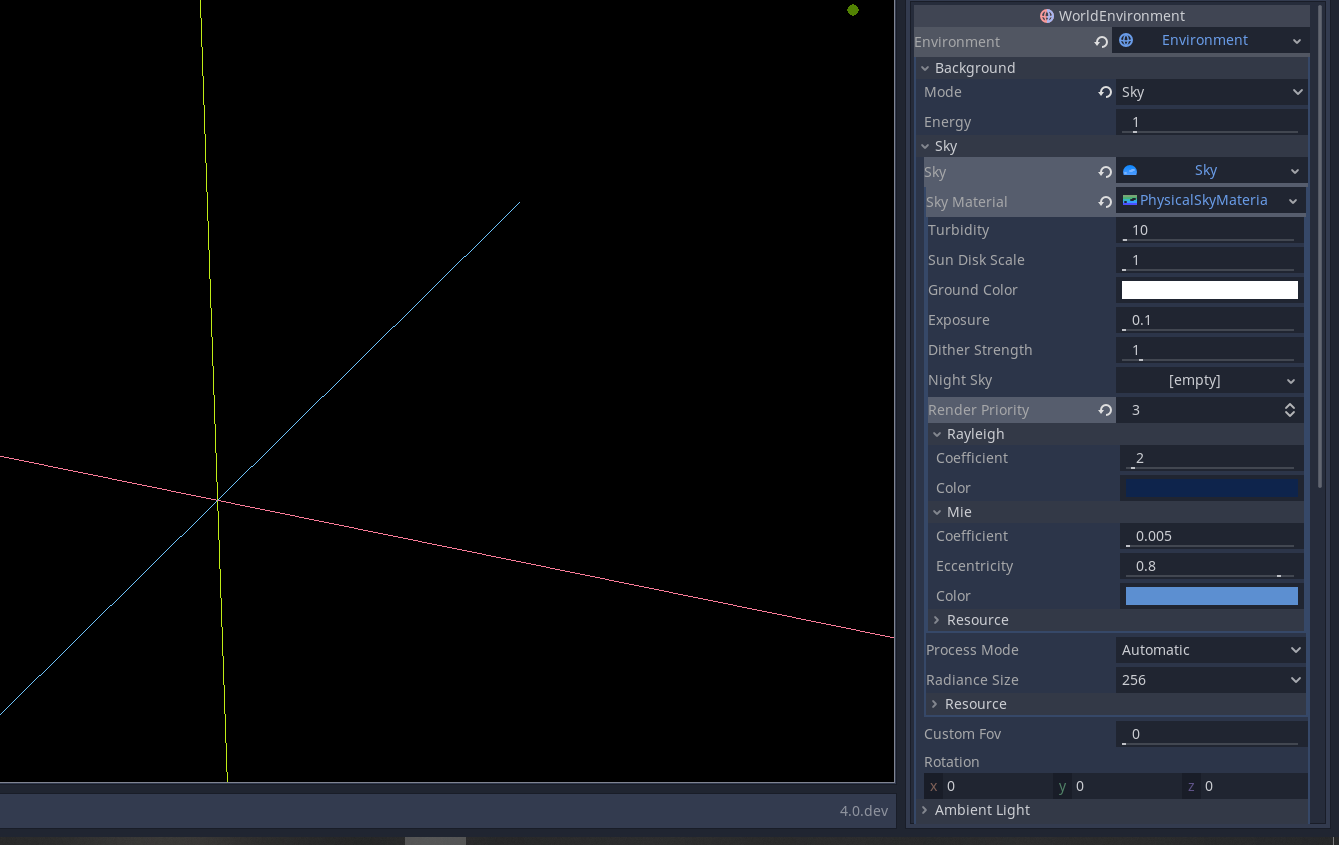Click the Turbidity property label
Image resolution: width=1339 pixels, height=845 pixels.
click(958, 230)
